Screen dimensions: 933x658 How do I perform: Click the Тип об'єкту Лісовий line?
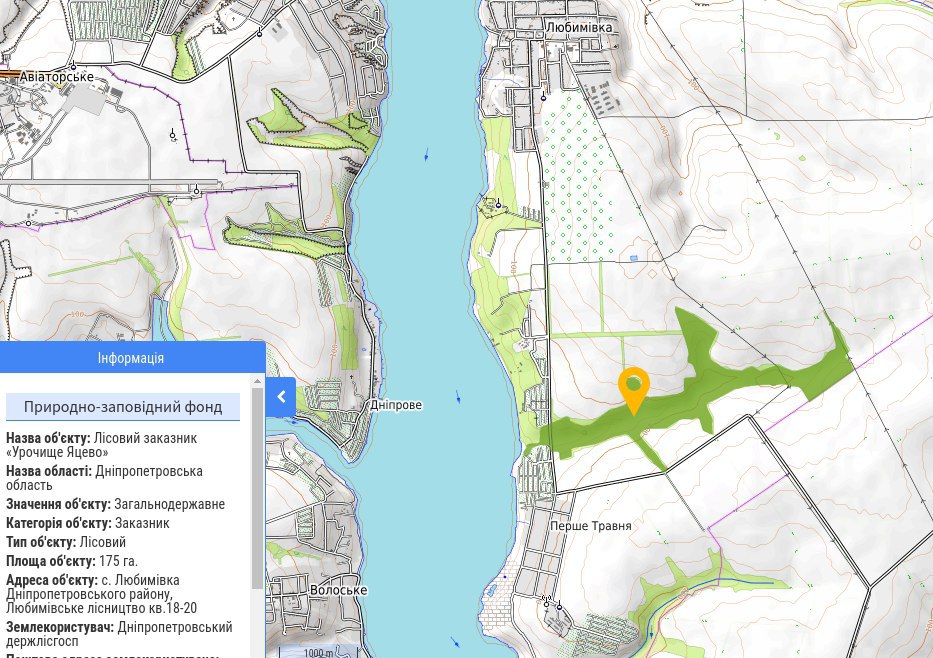[x=66, y=542]
